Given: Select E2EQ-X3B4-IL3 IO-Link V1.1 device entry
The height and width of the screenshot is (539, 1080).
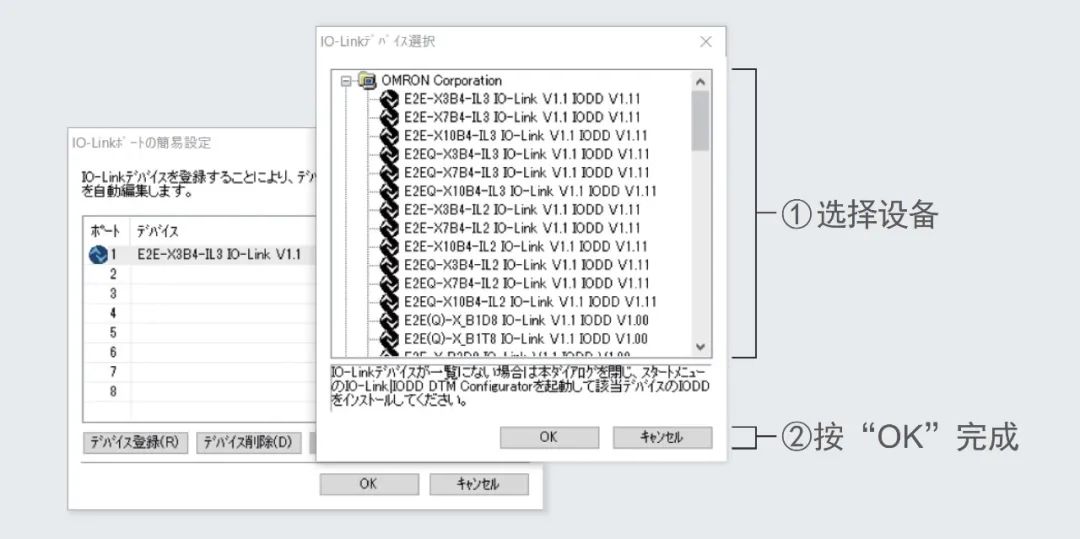Looking at the screenshot, I should 526,154.
